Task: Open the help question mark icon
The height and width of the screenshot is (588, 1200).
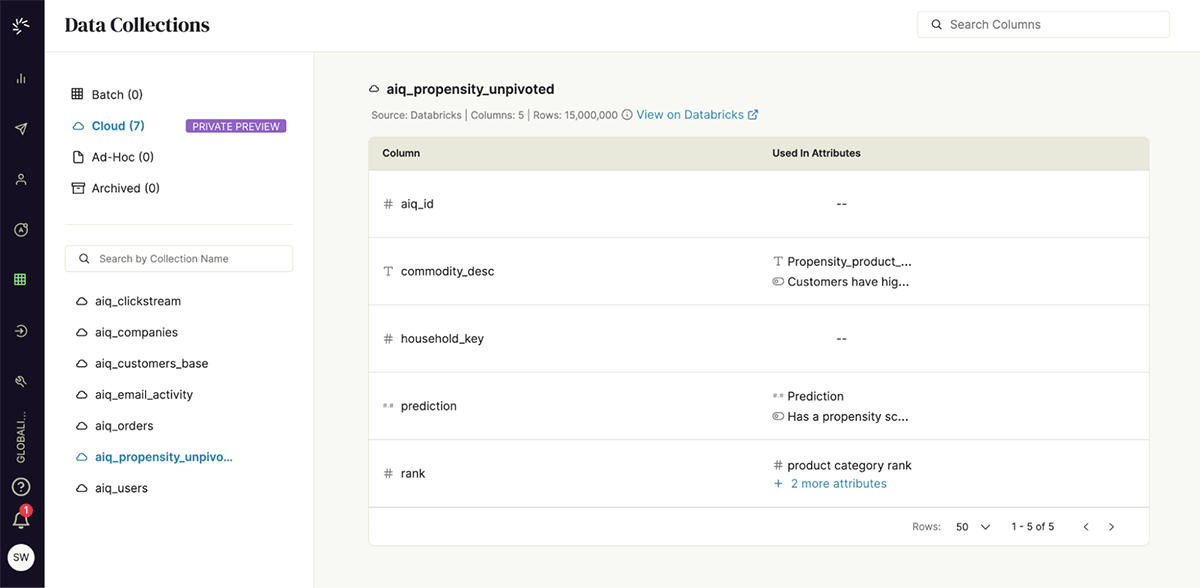Action: pos(21,487)
